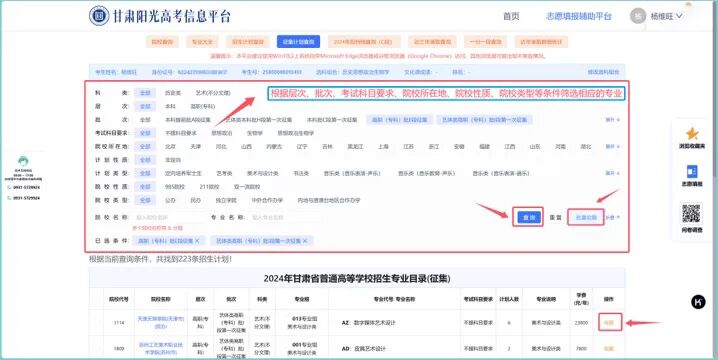The height and width of the screenshot is (360, 718).
Task: Choose 公办 in 院校类型 filter
Action: [x=170, y=200]
